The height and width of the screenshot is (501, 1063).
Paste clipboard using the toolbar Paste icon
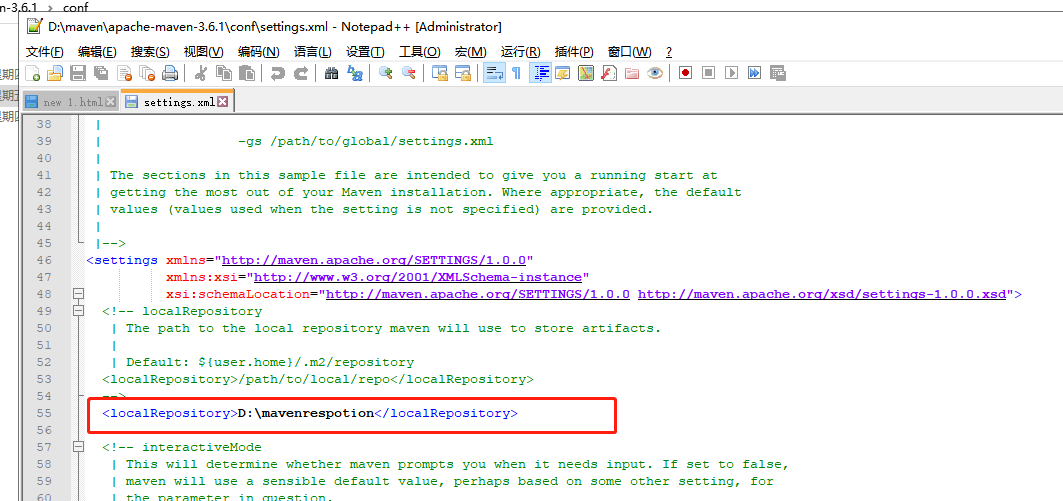coord(246,73)
